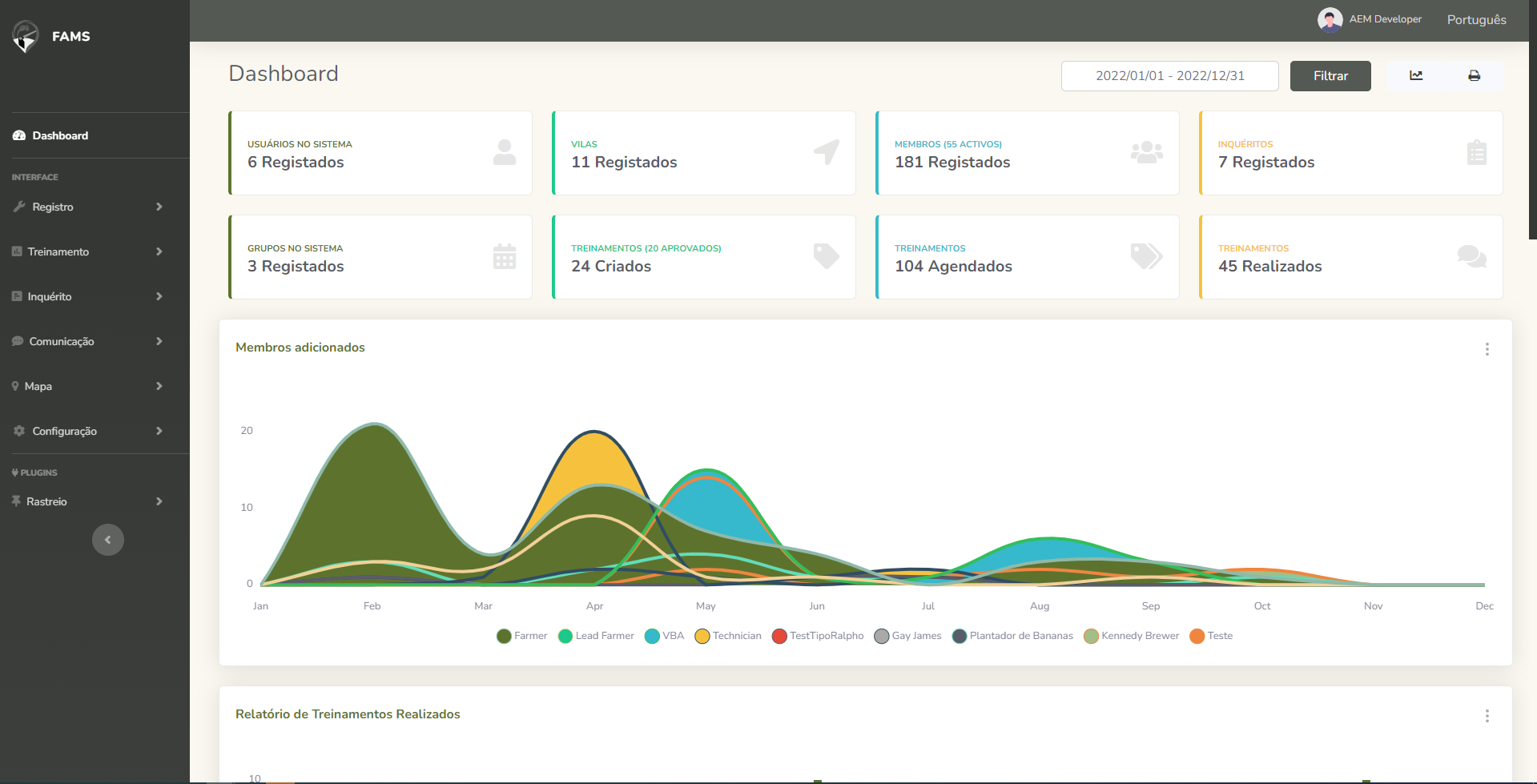1537x784 pixels.
Task: Select Dashboard in the sidebar
Action: tap(60, 135)
